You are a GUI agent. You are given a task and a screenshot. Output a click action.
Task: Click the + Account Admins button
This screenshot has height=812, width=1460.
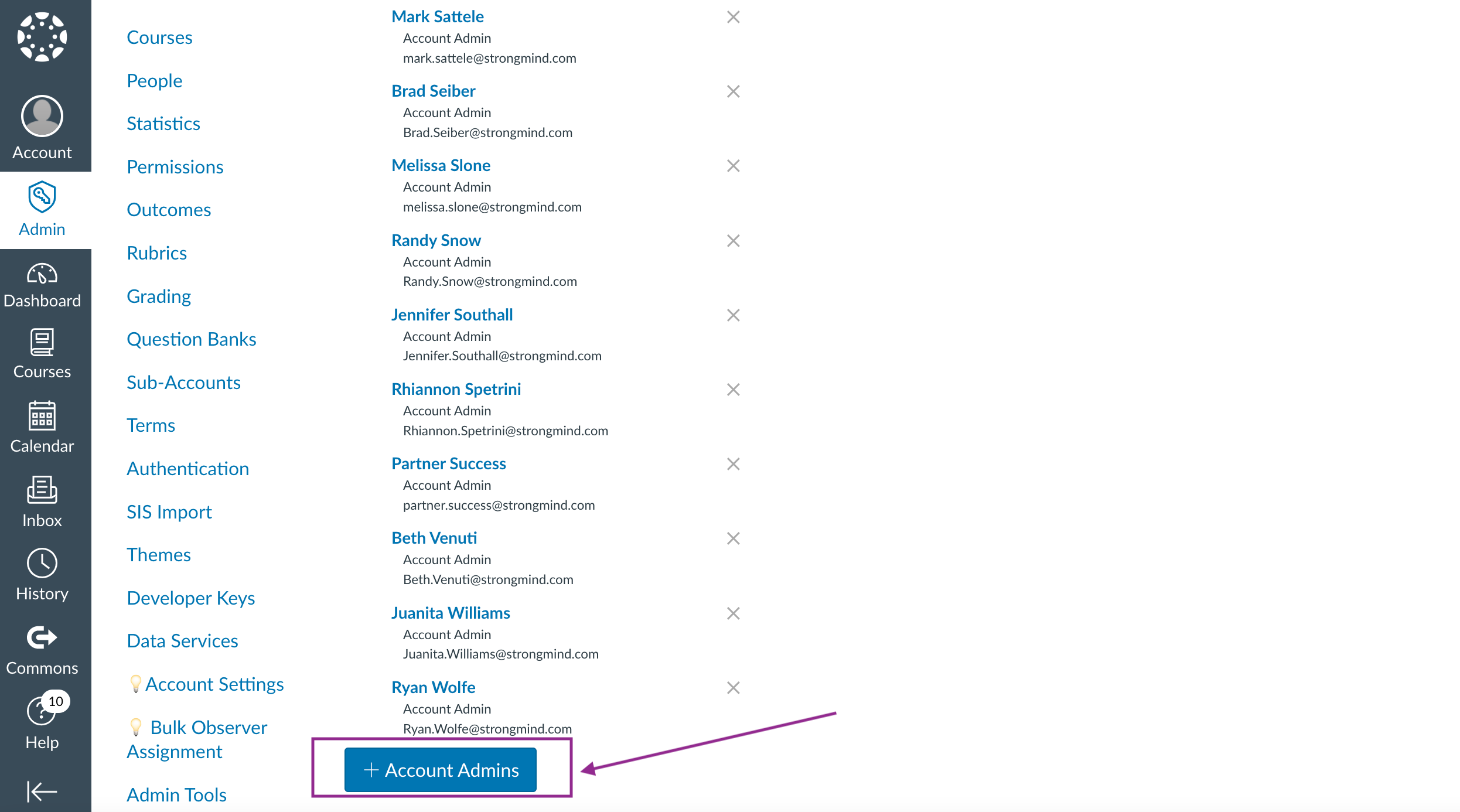coord(441,770)
